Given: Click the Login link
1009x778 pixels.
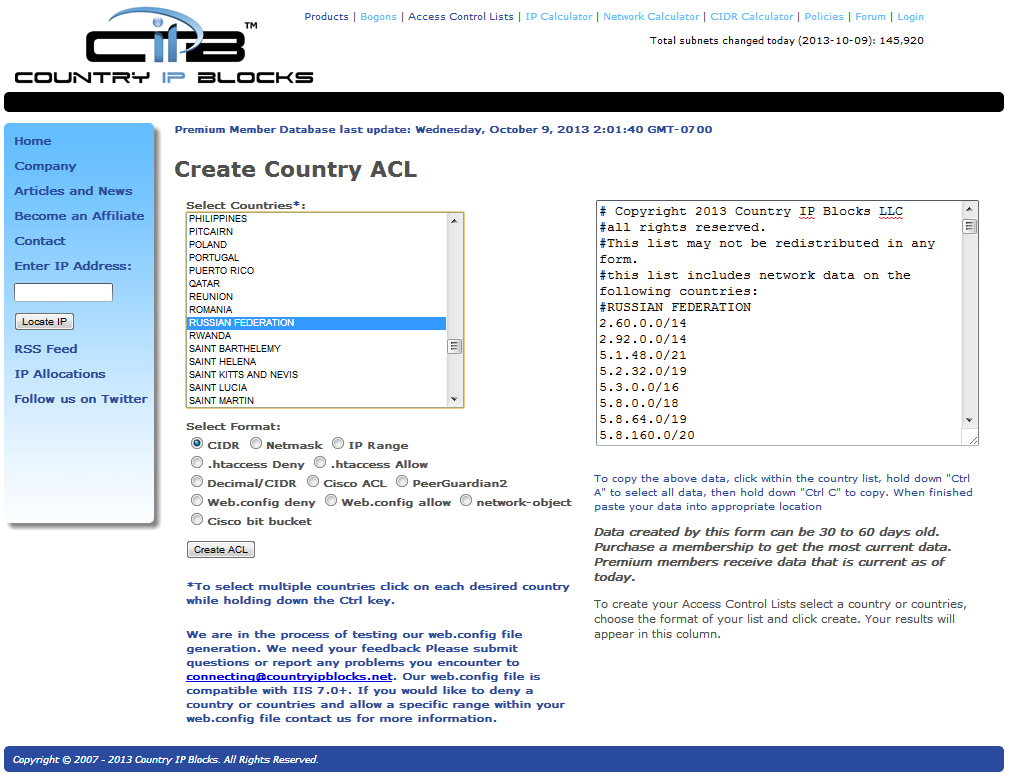Looking at the screenshot, I should (x=911, y=17).
